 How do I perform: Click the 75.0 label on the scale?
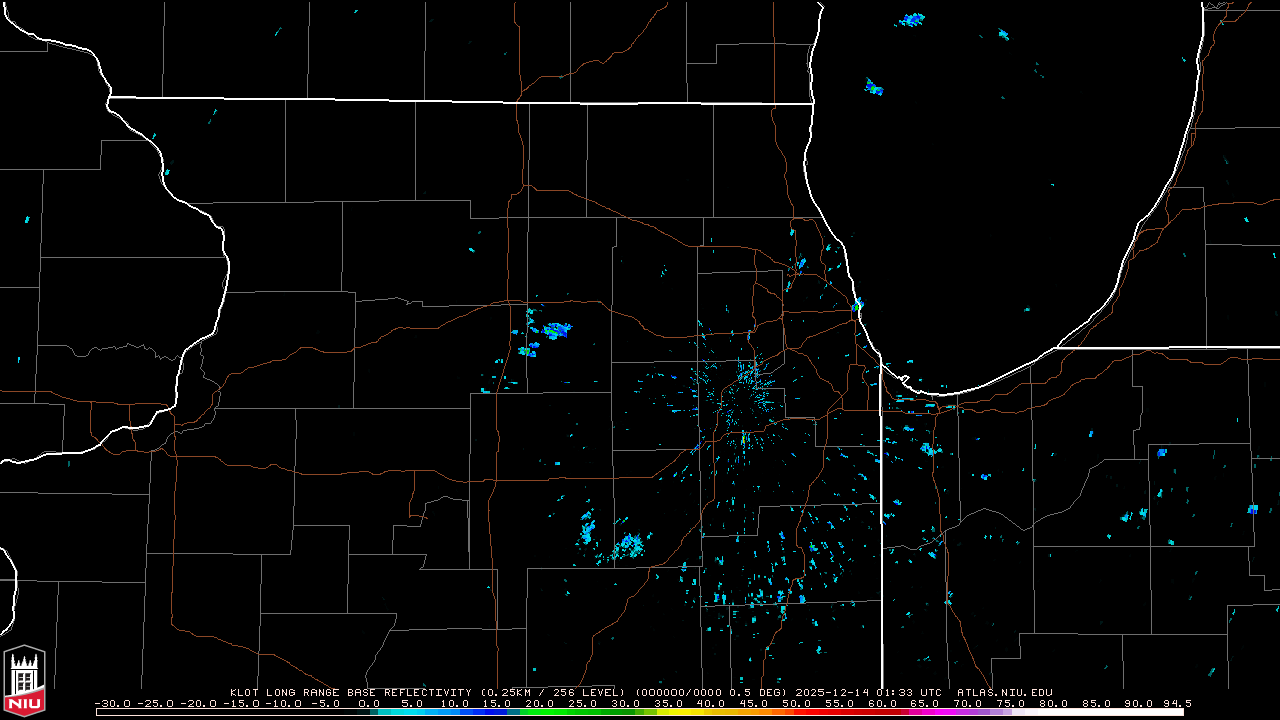1011,703
